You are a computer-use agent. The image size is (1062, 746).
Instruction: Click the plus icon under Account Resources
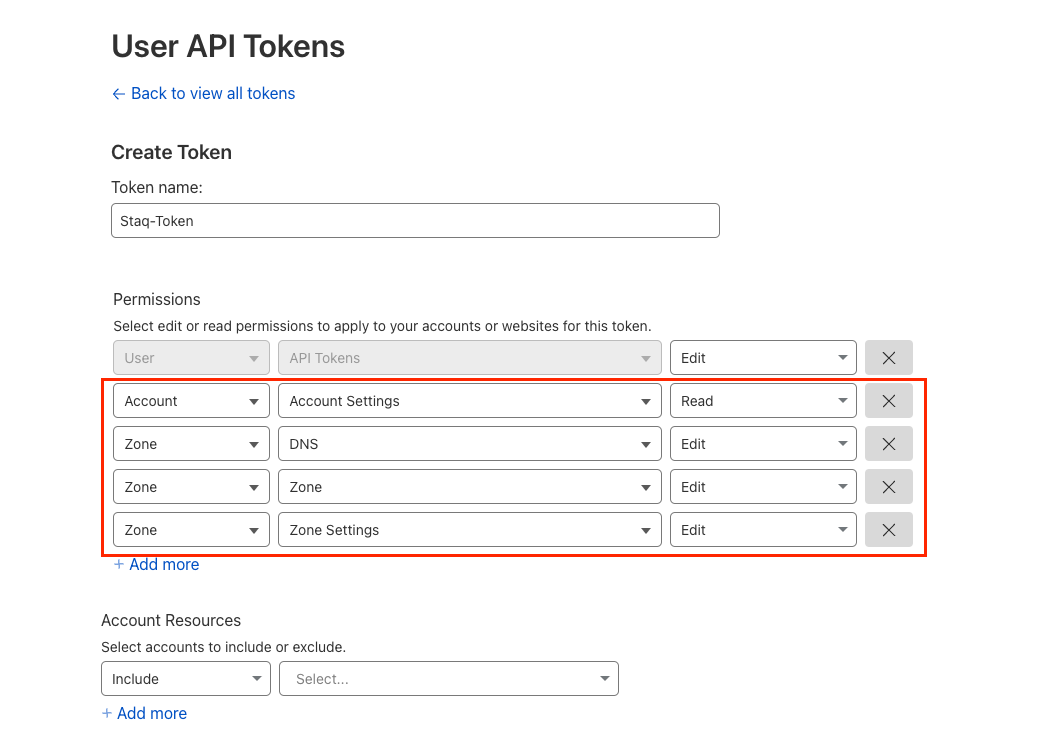(106, 713)
